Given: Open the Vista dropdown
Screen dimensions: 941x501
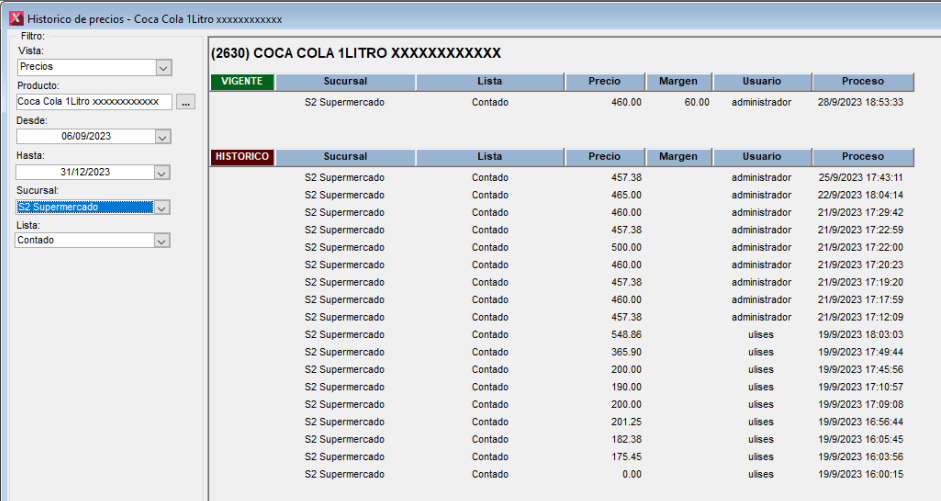Looking at the screenshot, I should [x=163, y=67].
